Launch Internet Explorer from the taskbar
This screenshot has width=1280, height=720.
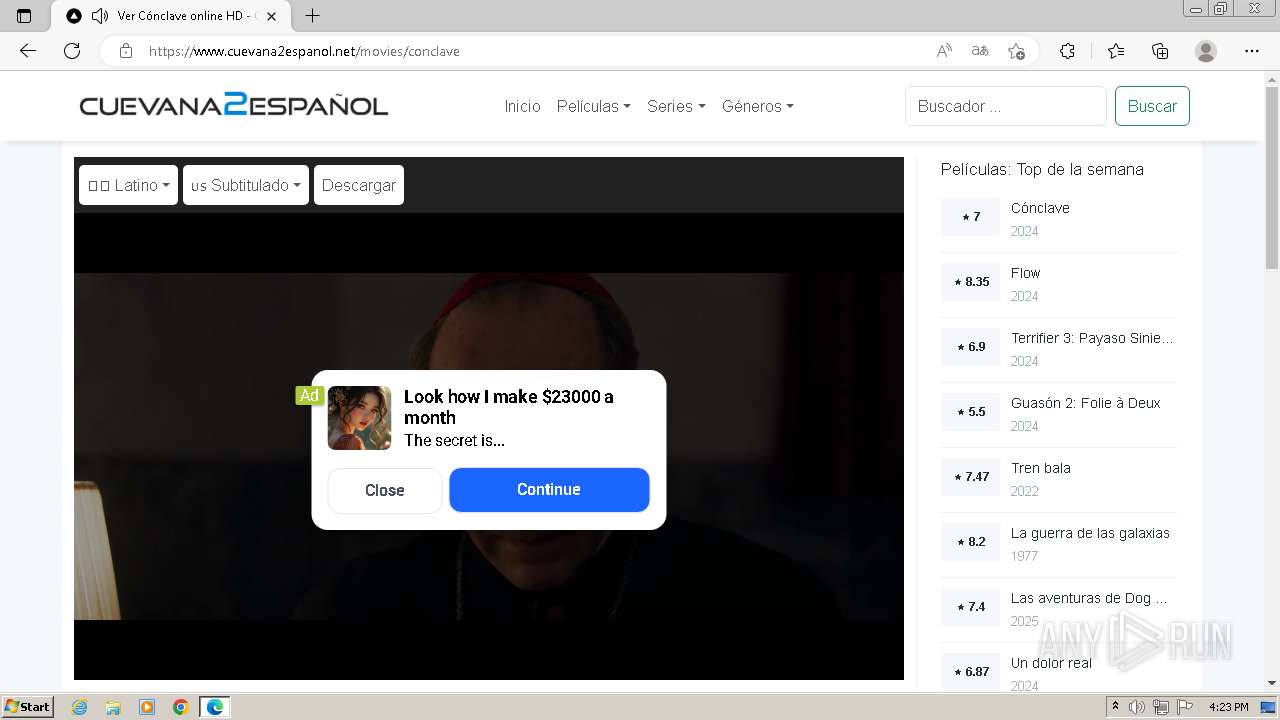(x=79, y=707)
